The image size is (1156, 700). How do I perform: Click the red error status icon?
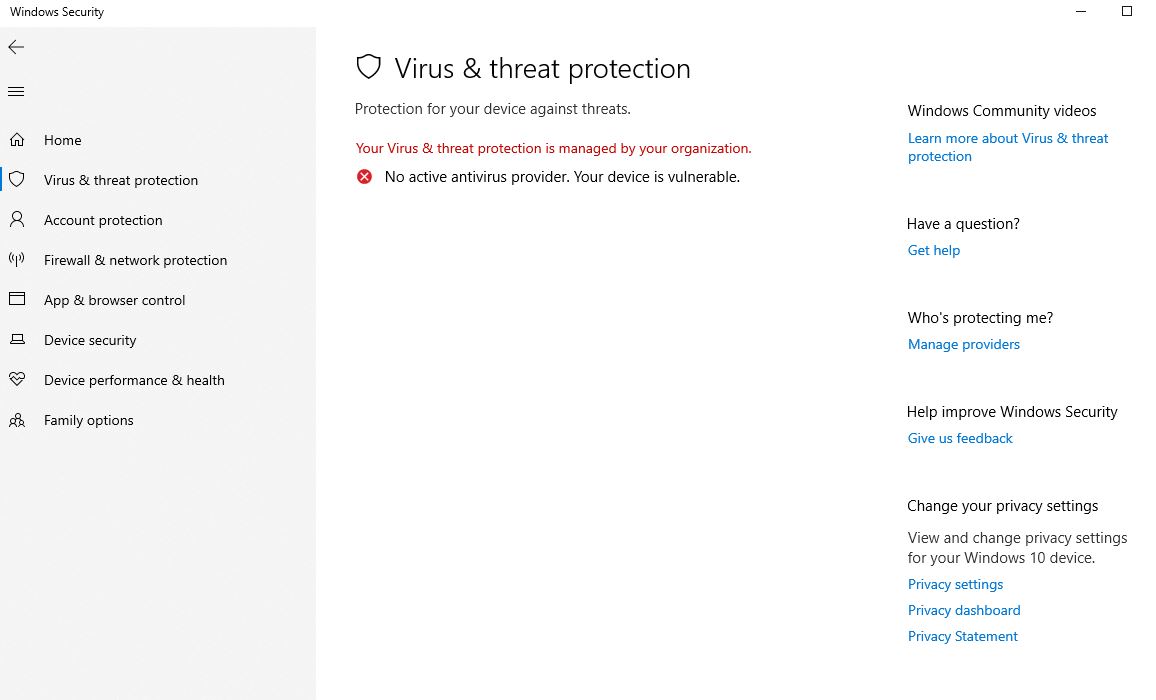click(x=365, y=177)
